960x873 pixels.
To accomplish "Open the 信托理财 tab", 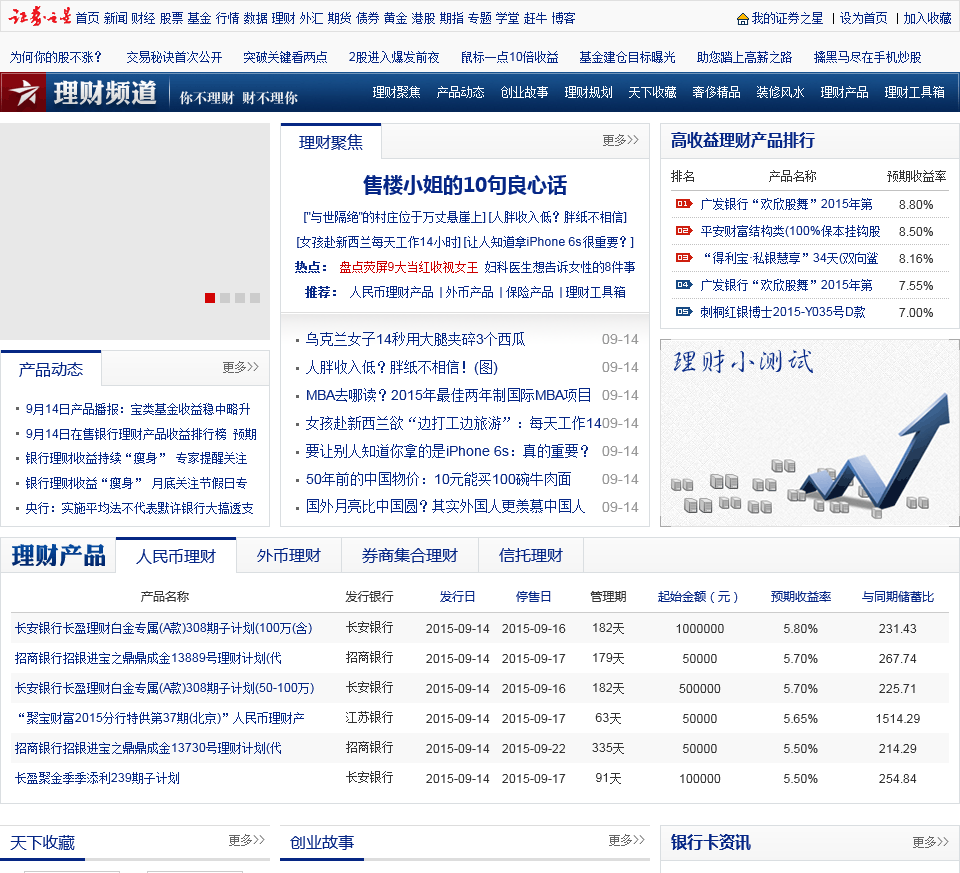I will pyautogui.click(x=530, y=555).
